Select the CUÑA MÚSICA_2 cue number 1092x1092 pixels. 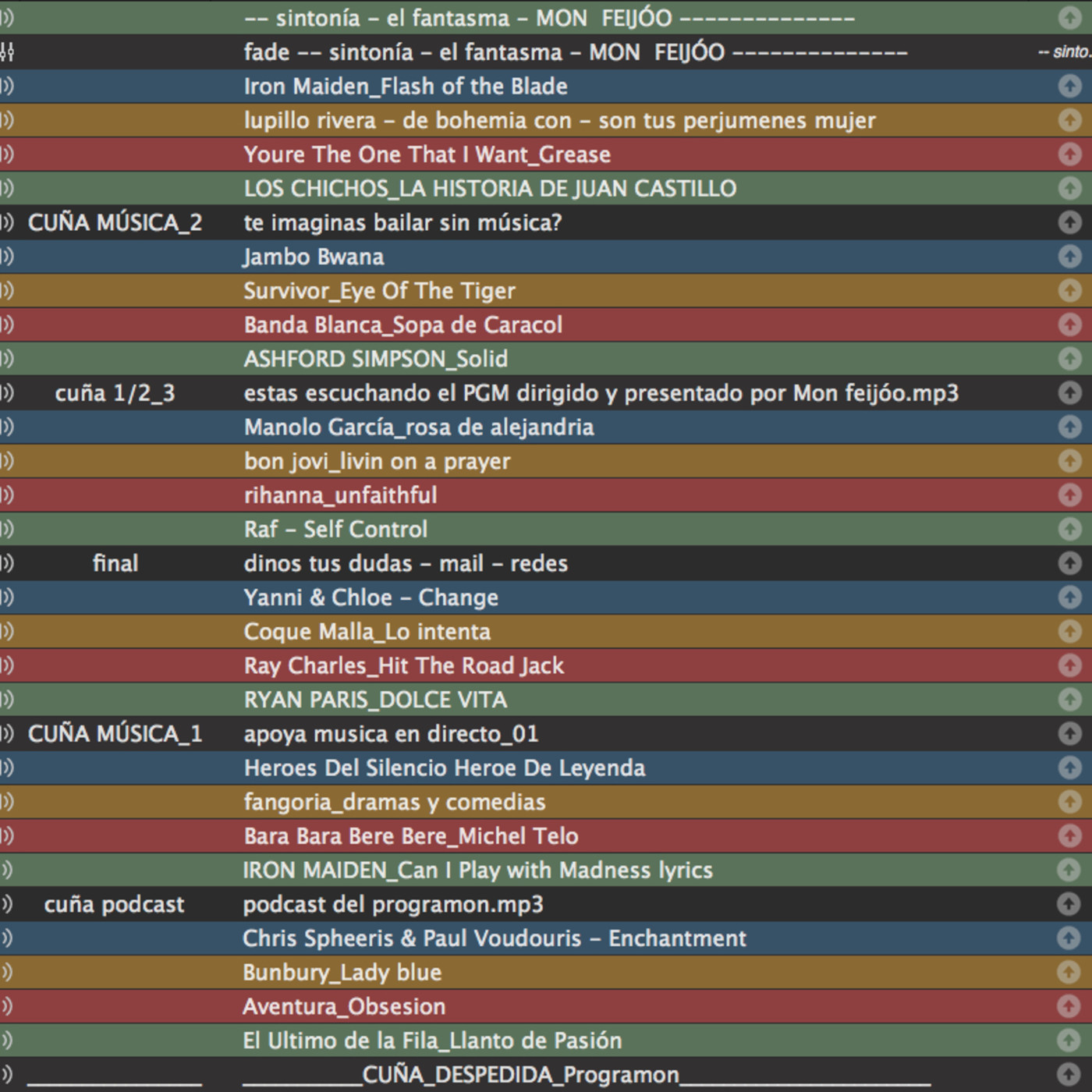point(115,223)
